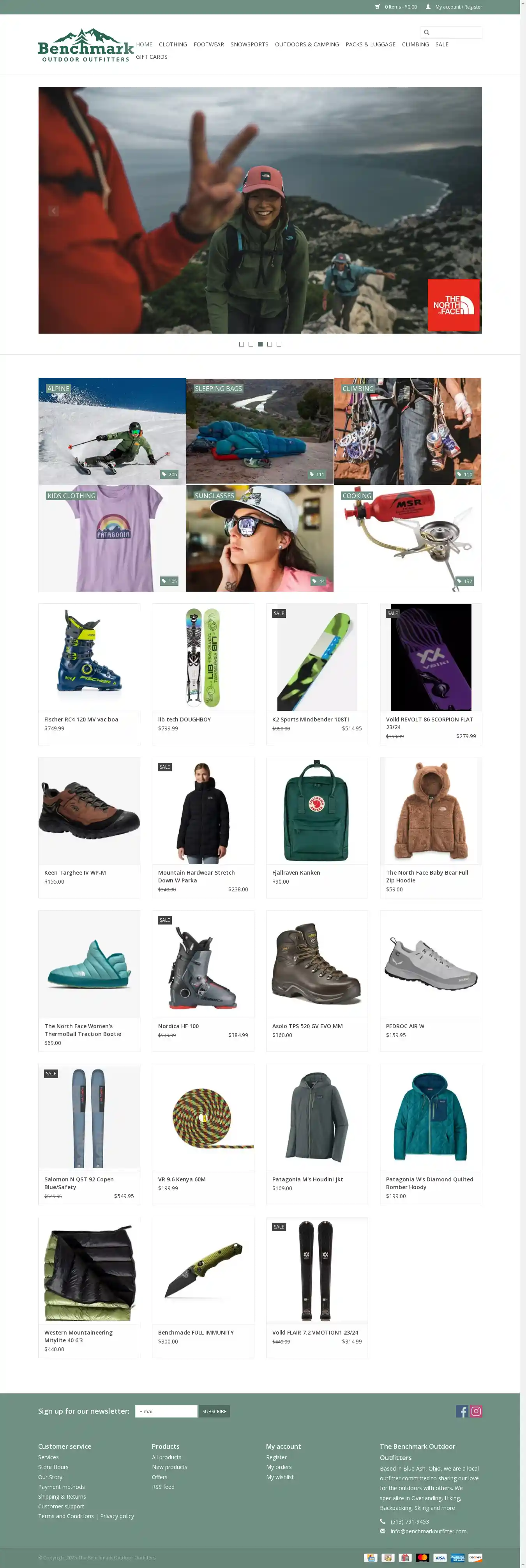This screenshot has height=1568, width=526.
Task: Open the Shipping & Returns link
Action: pos(62,1496)
